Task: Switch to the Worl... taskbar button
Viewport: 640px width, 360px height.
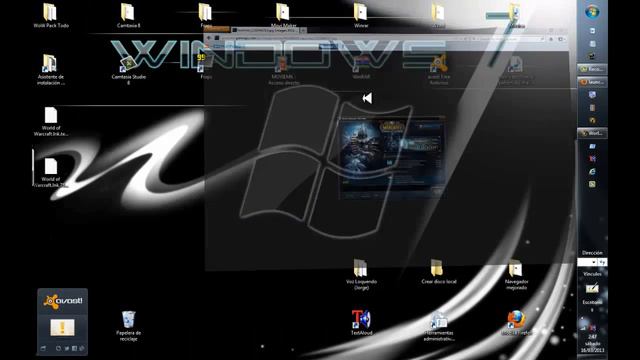Action: [592, 133]
